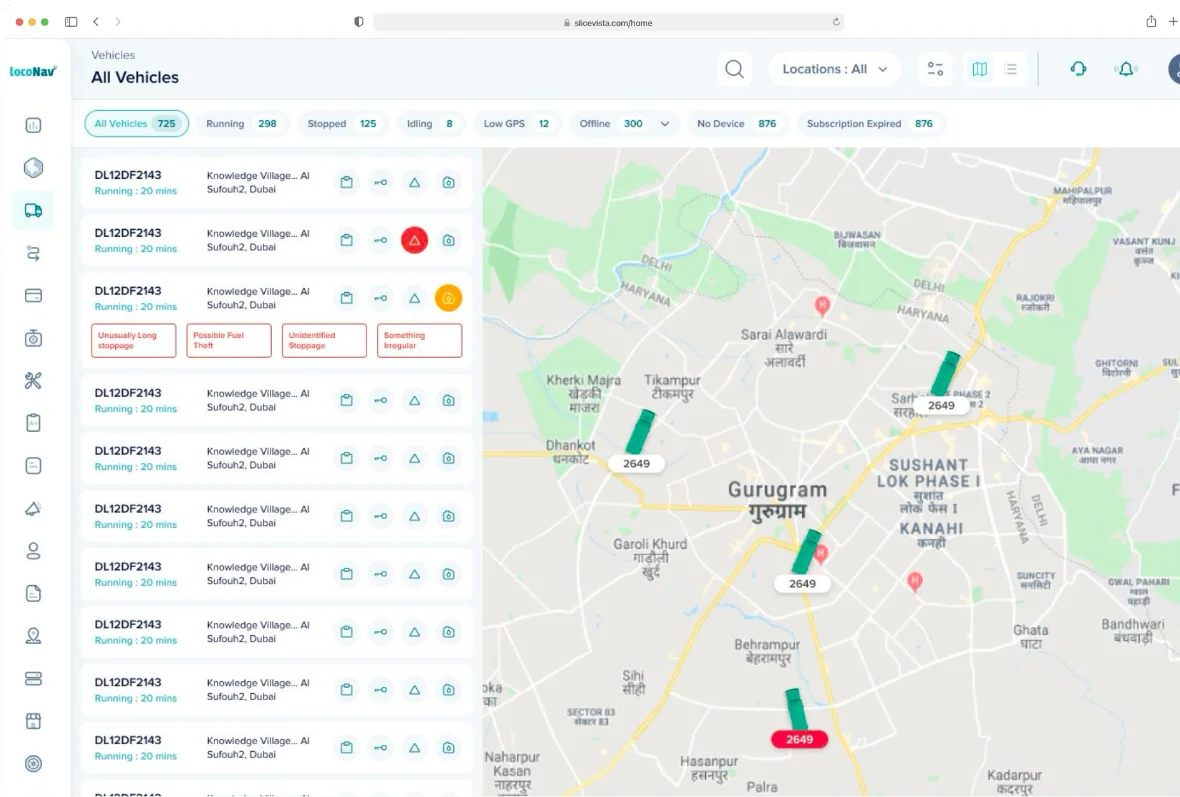Screen dimensions: 1180x797
Task: Click the 2649 truck marker near Dhankot
Action: pyautogui.click(x=637, y=442)
